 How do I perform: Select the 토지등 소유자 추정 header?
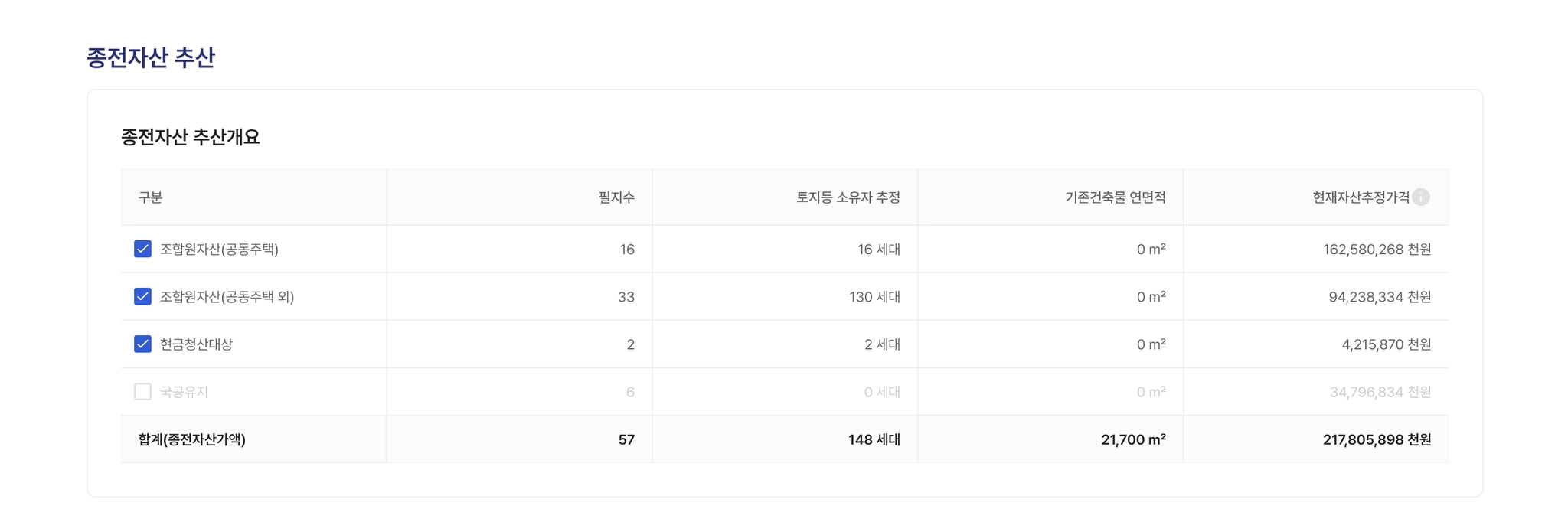(848, 197)
